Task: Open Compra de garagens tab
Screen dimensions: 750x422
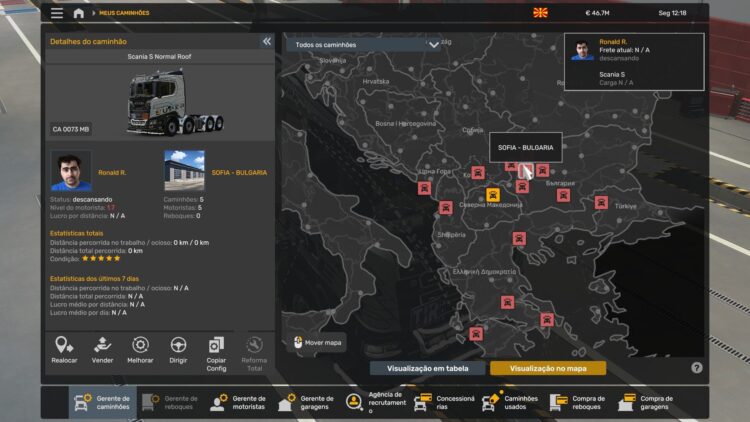Action: (x=646, y=402)
